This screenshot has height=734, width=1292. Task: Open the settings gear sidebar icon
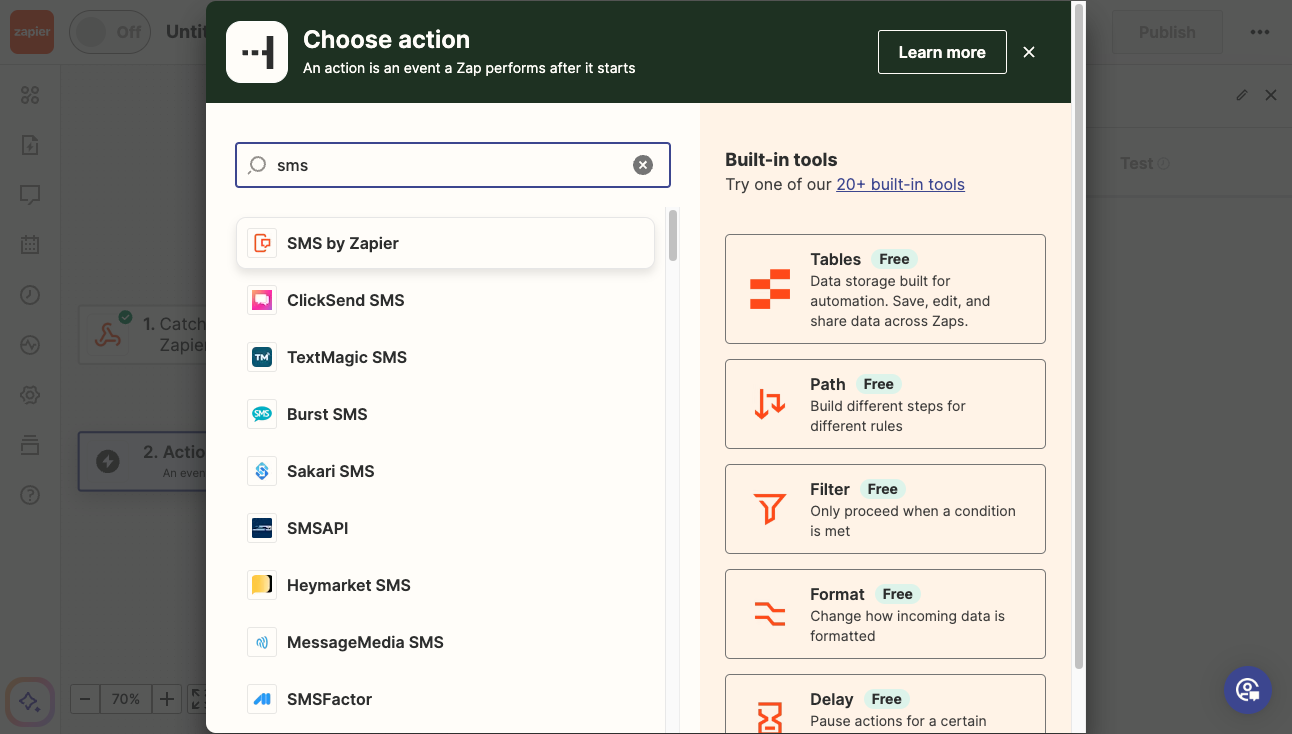tap(30, 395)
